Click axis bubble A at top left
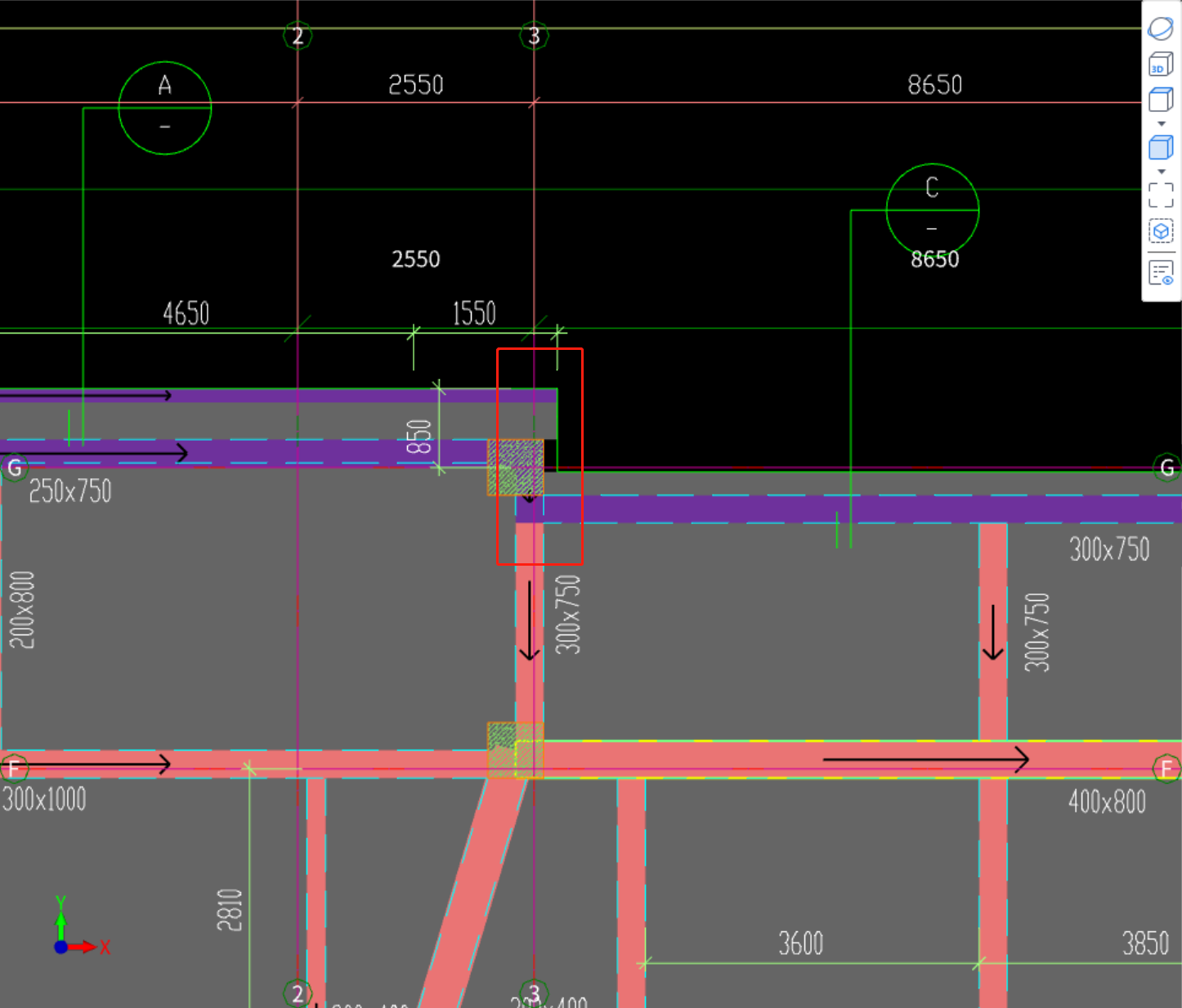The image size is (1182, 1008). point(165,108)
